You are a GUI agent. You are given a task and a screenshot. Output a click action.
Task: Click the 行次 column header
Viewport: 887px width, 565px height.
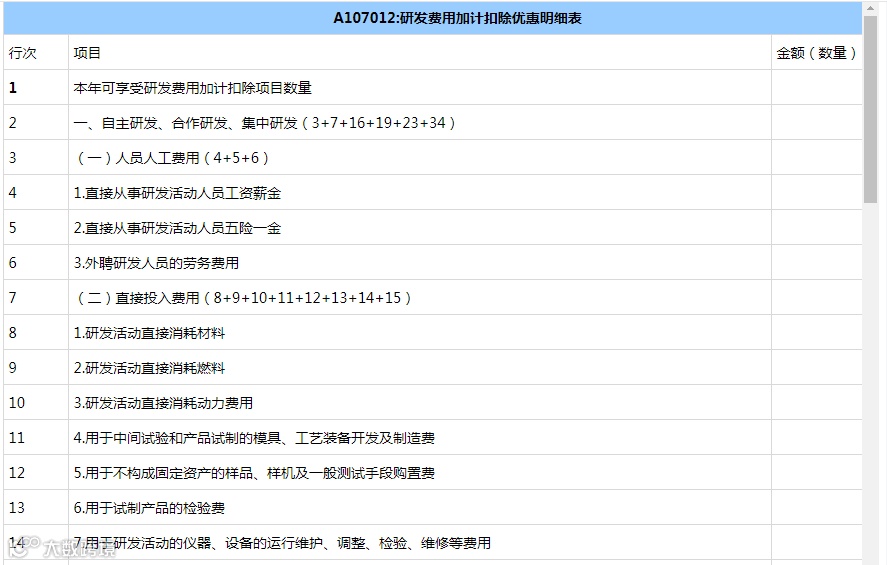point(36,53)
